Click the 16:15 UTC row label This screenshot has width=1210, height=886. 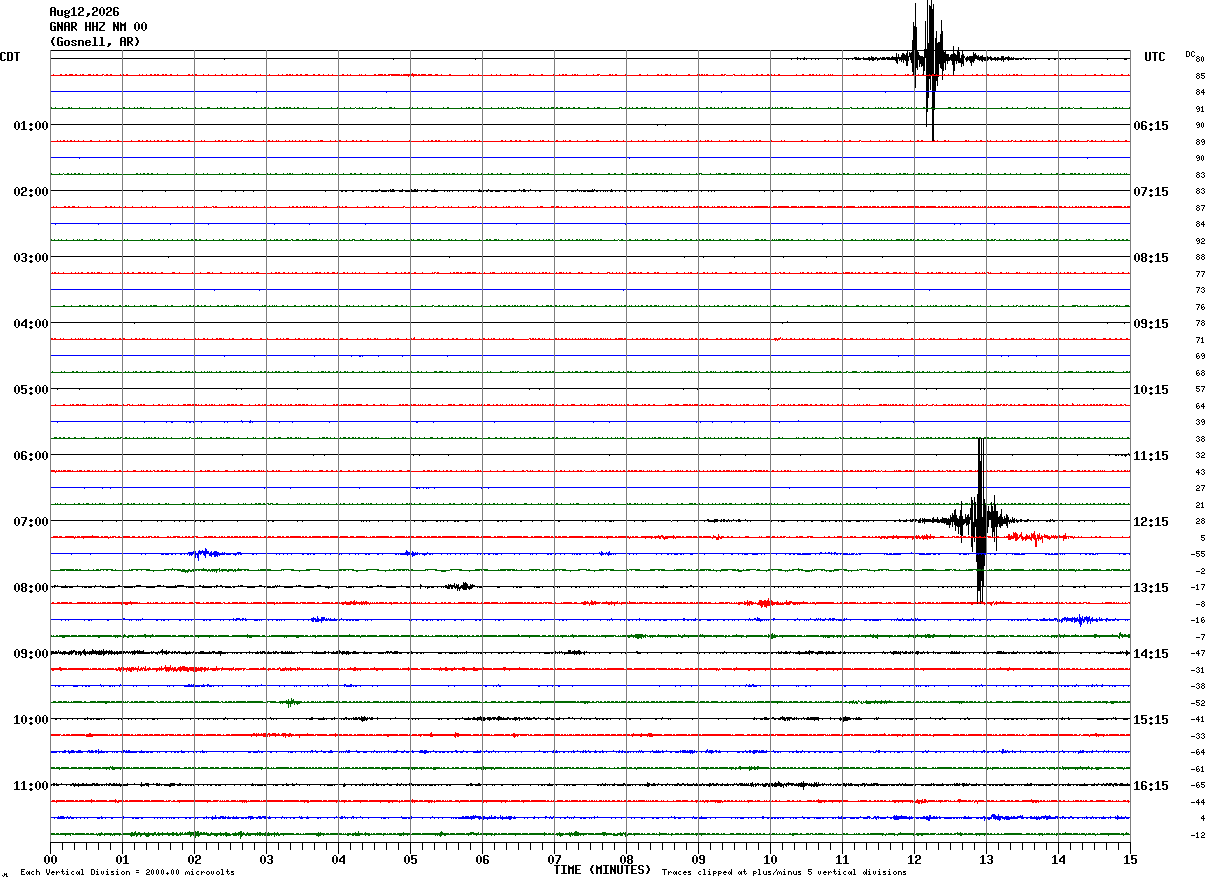coord(1151,786)
